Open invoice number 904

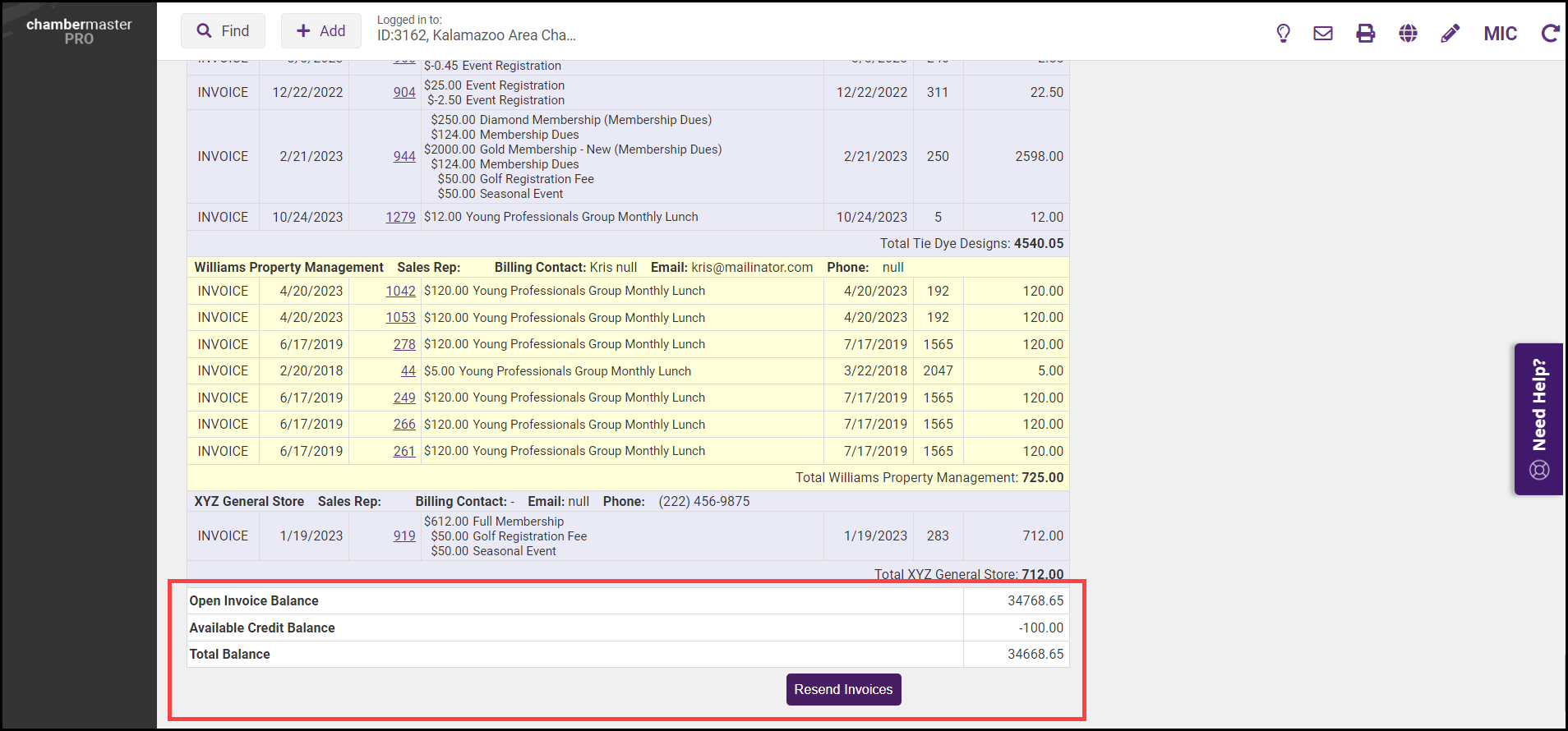[404, 93]
